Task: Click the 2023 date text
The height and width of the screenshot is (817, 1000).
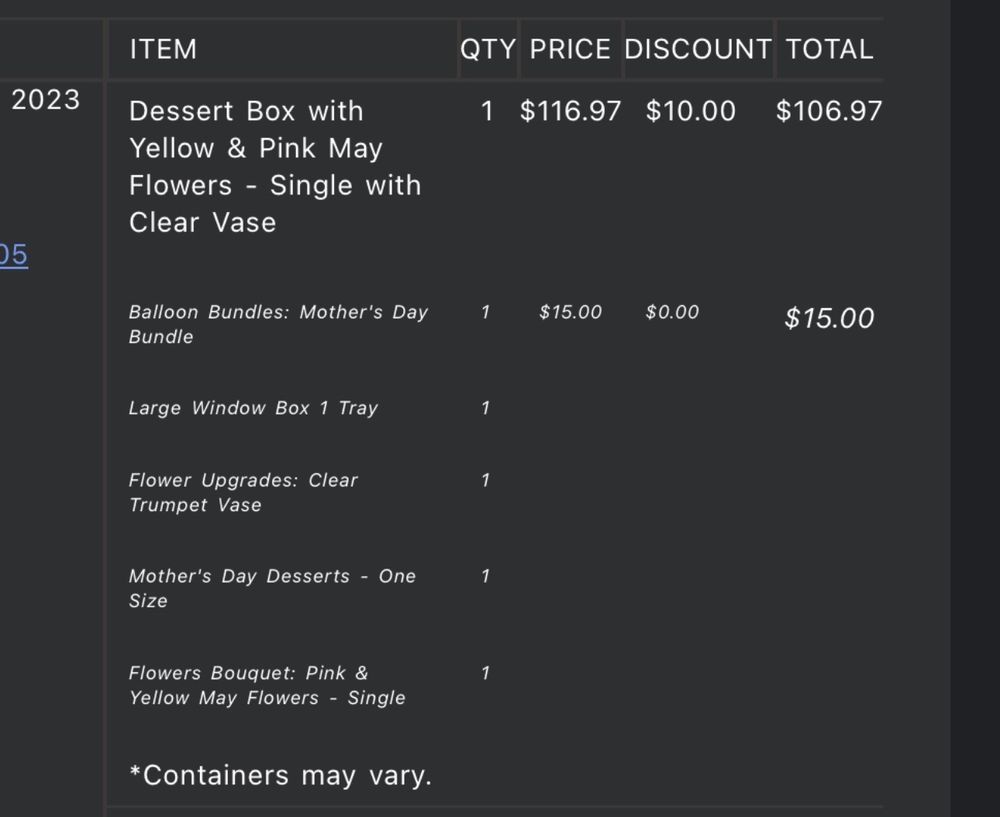Action: pos(45,99)
